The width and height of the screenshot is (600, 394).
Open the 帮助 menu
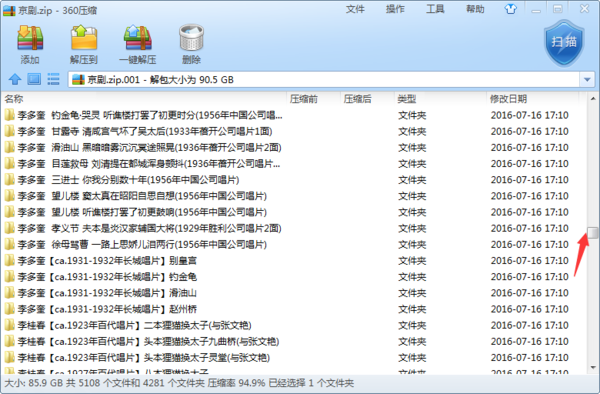pos(475,9)
